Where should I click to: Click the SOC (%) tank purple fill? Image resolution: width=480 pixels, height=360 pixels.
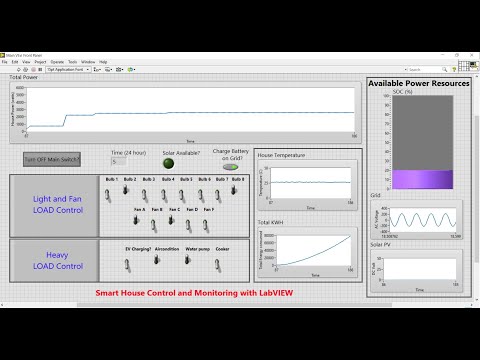(x=422, y=179)
